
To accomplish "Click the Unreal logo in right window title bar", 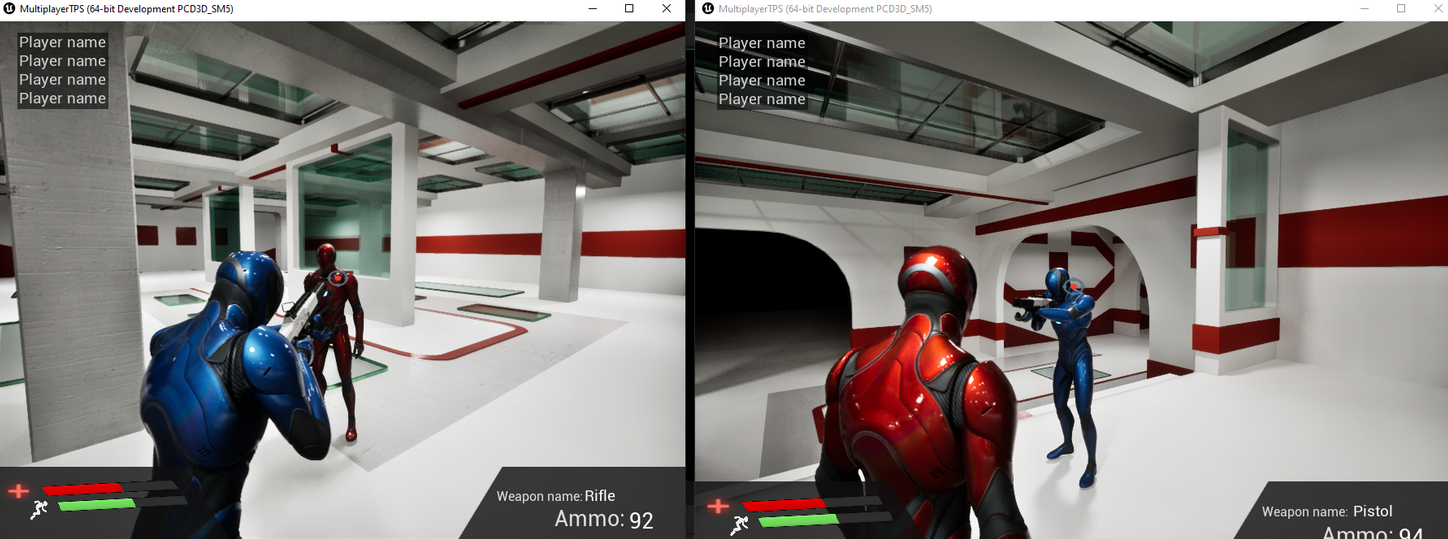I will [x=708, y=8].
